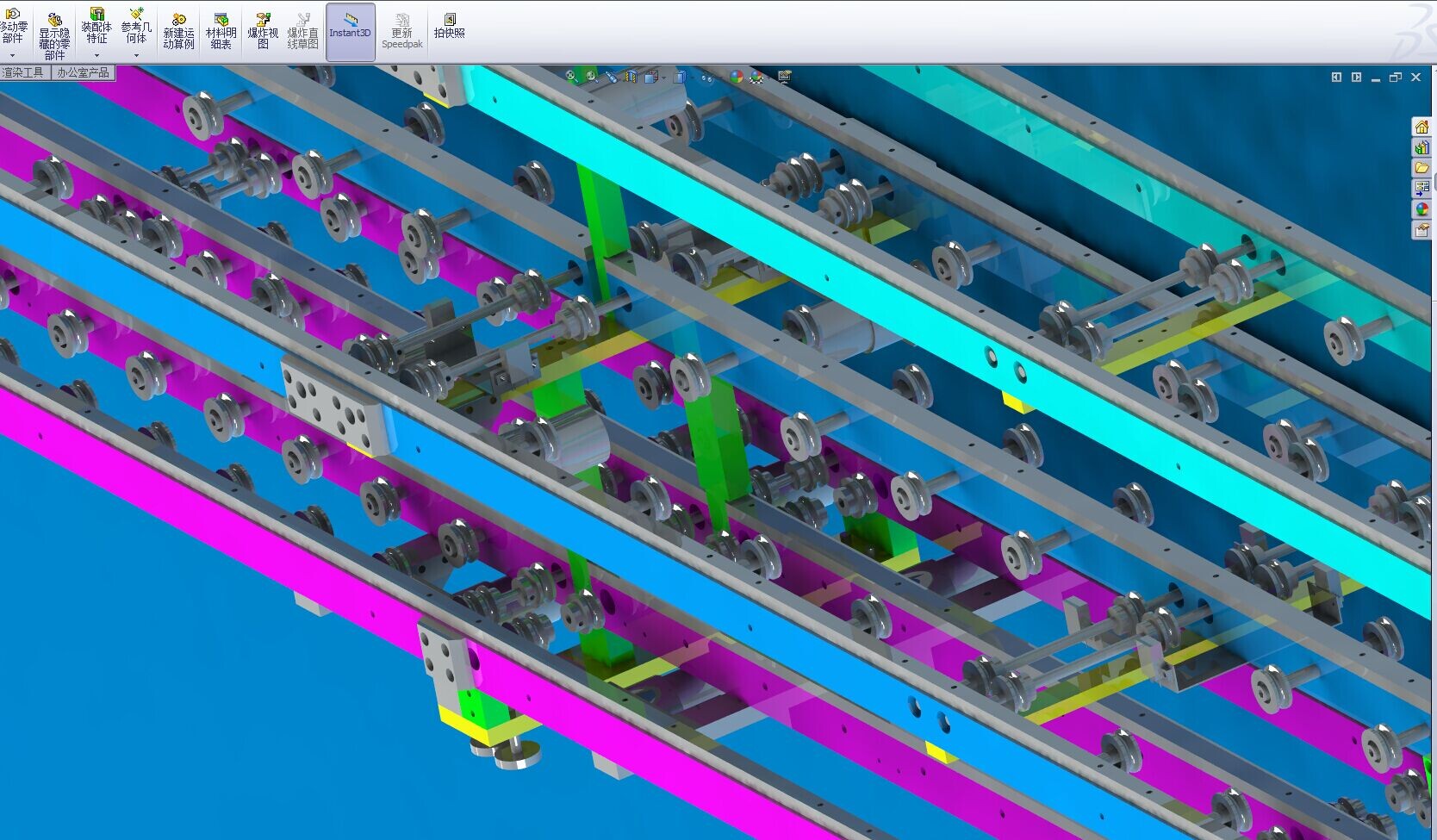Click left panel-split arrow button

click(x=1336, y=78)
